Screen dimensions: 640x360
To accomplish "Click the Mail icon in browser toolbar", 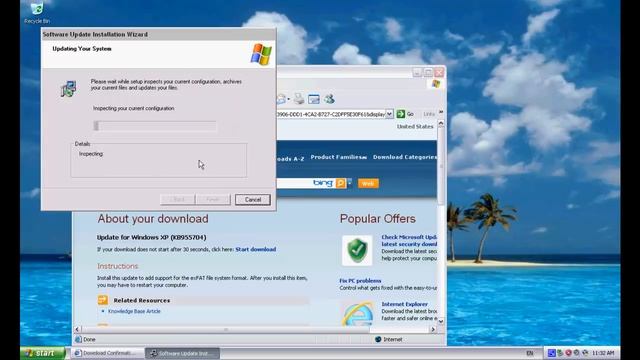I will pos(281,99).
